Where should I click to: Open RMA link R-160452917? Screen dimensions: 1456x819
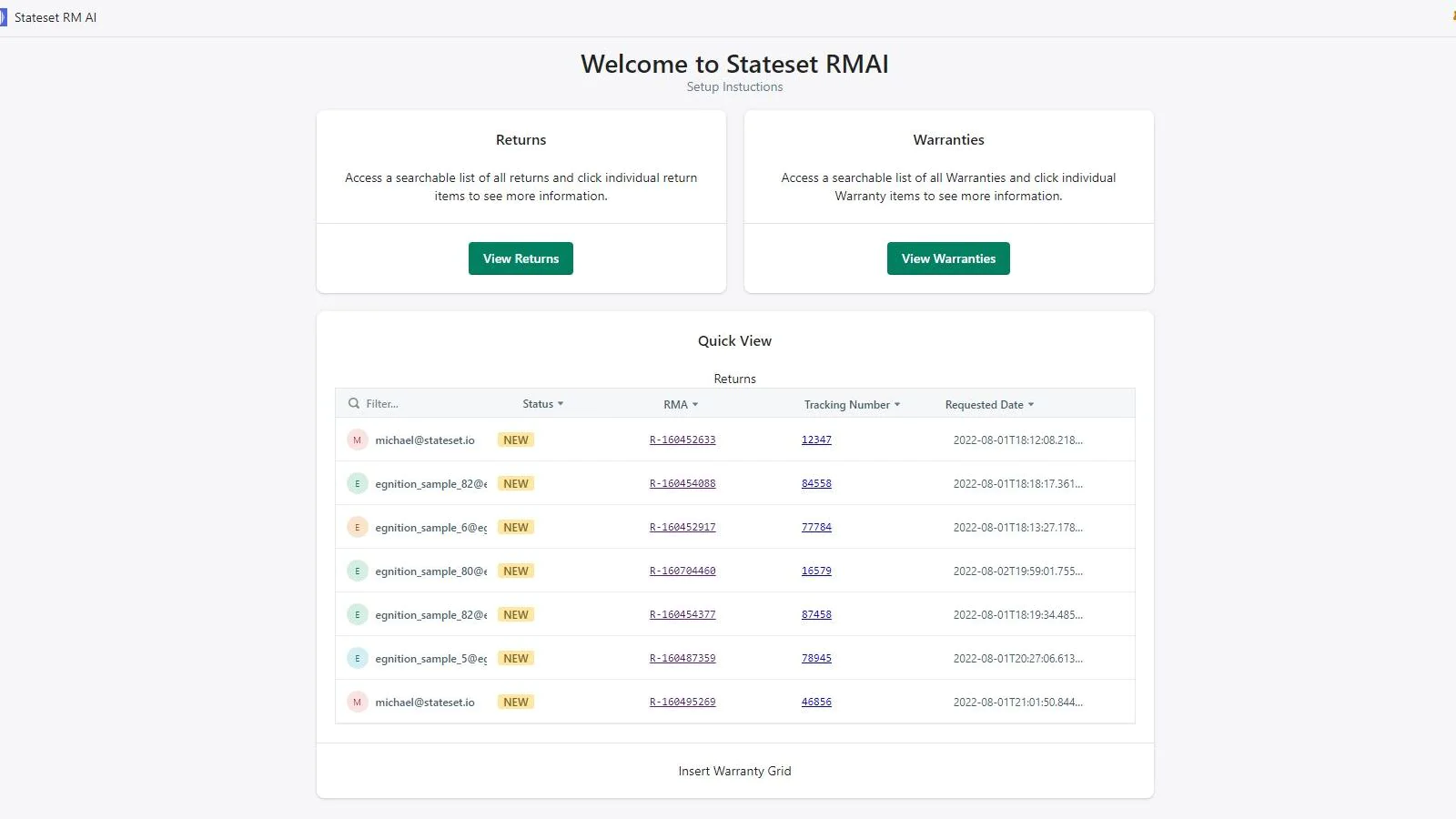[682, 527]
